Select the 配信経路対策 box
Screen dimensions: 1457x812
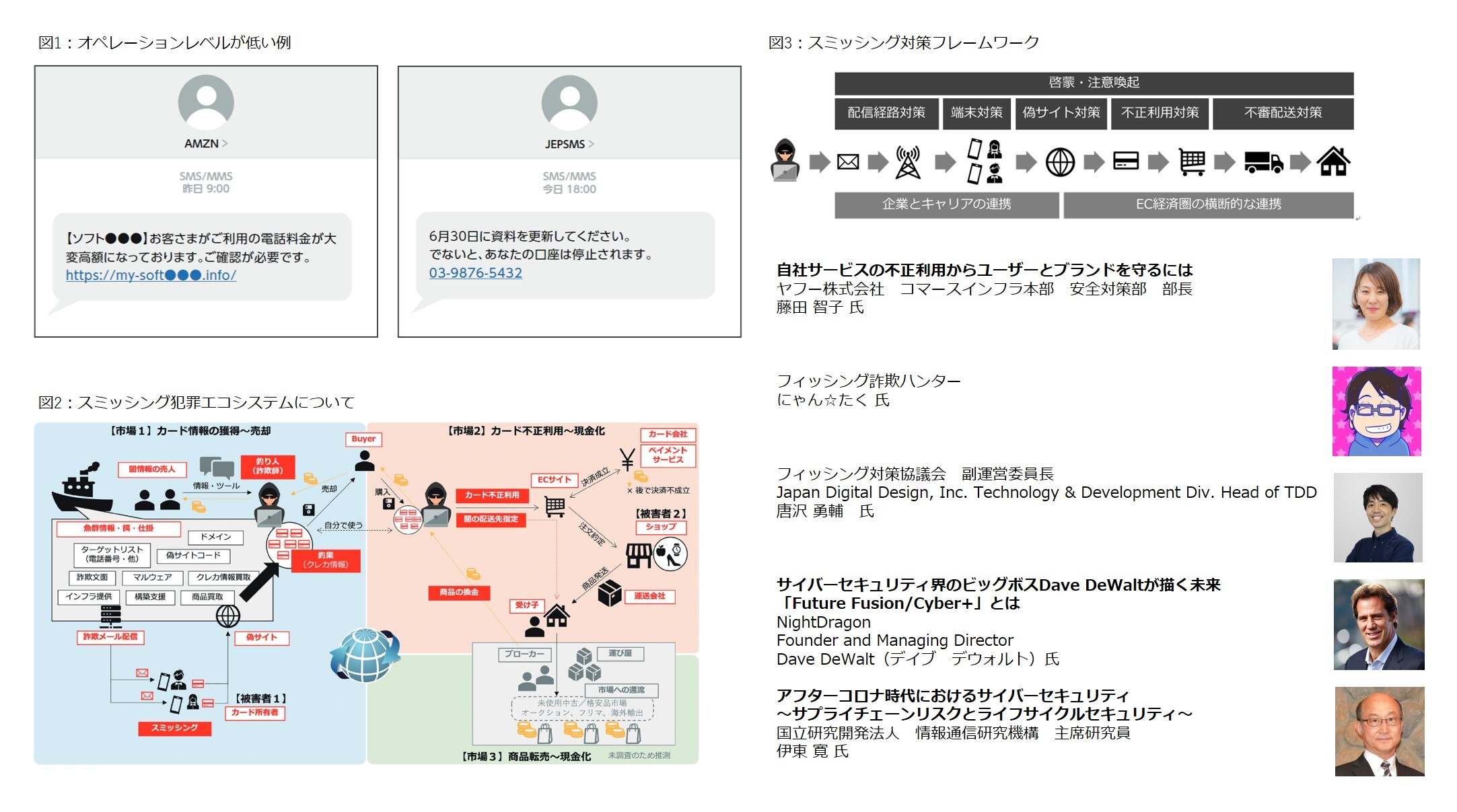(x=886, y=113)
